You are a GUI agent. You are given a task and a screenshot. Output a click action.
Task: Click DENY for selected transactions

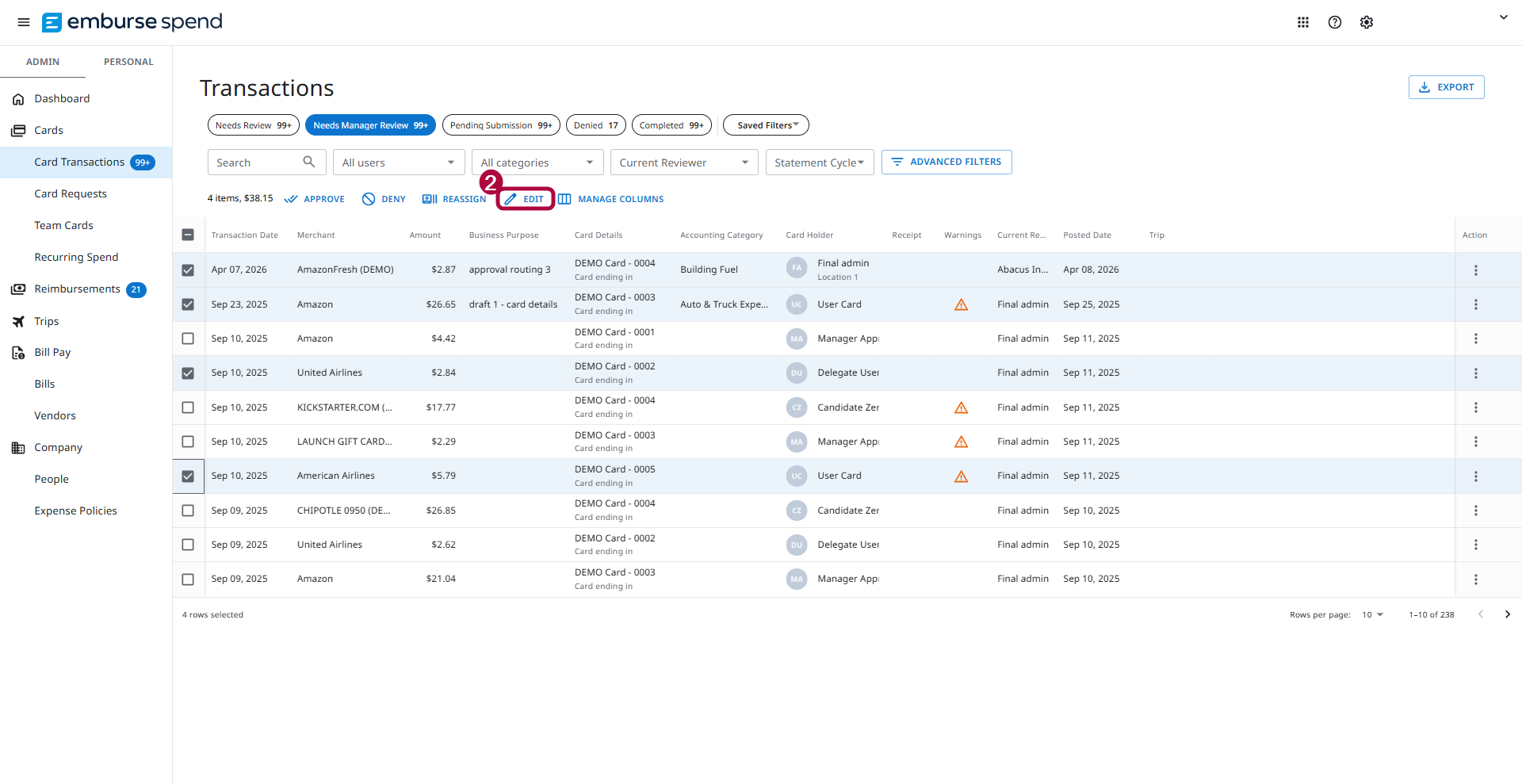point(384,199)
